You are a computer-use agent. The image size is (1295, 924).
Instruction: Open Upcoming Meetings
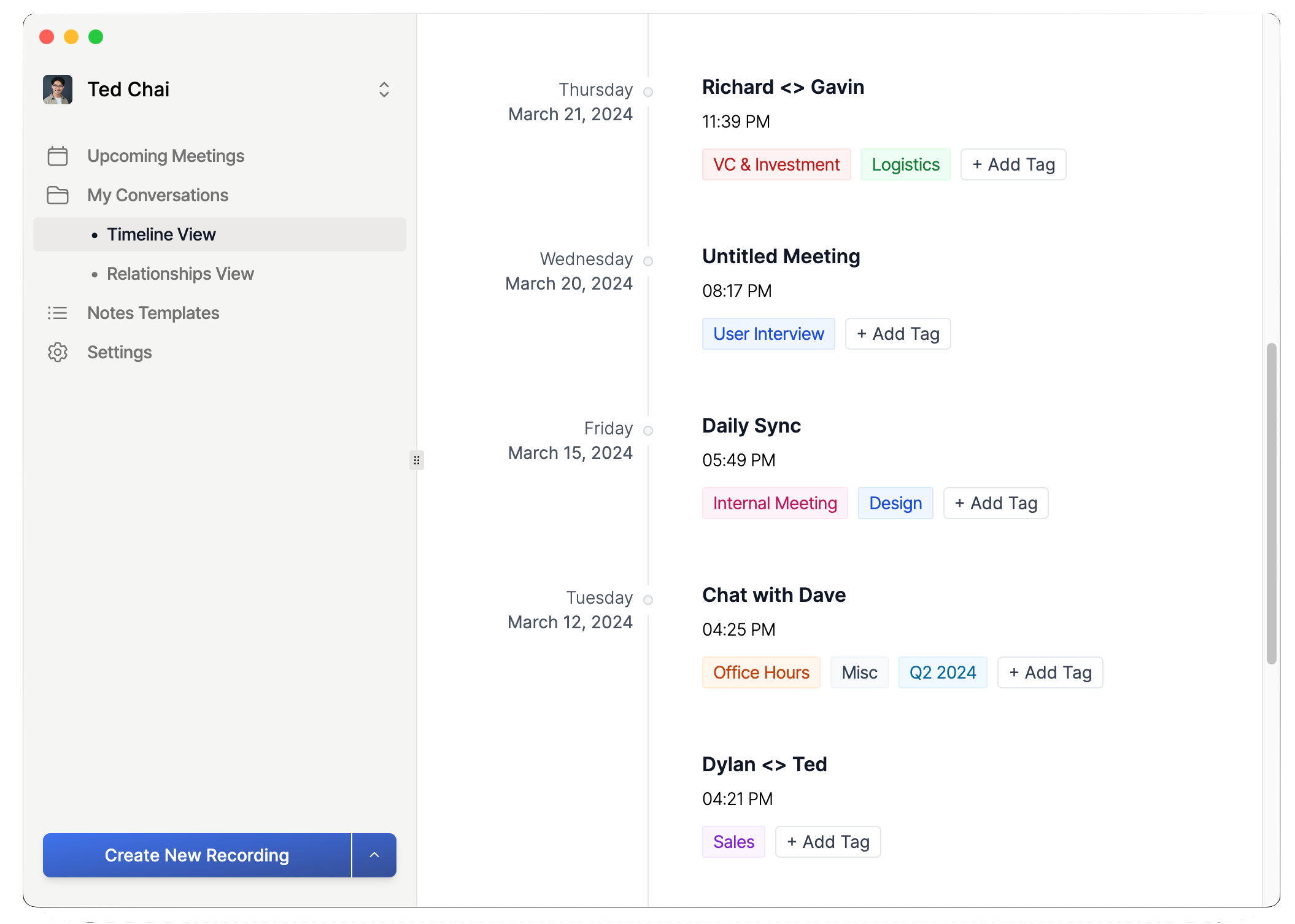tap(166, 156)
